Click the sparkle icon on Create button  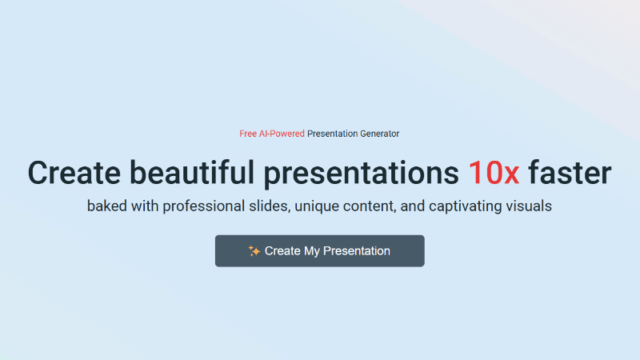(254, 251)
